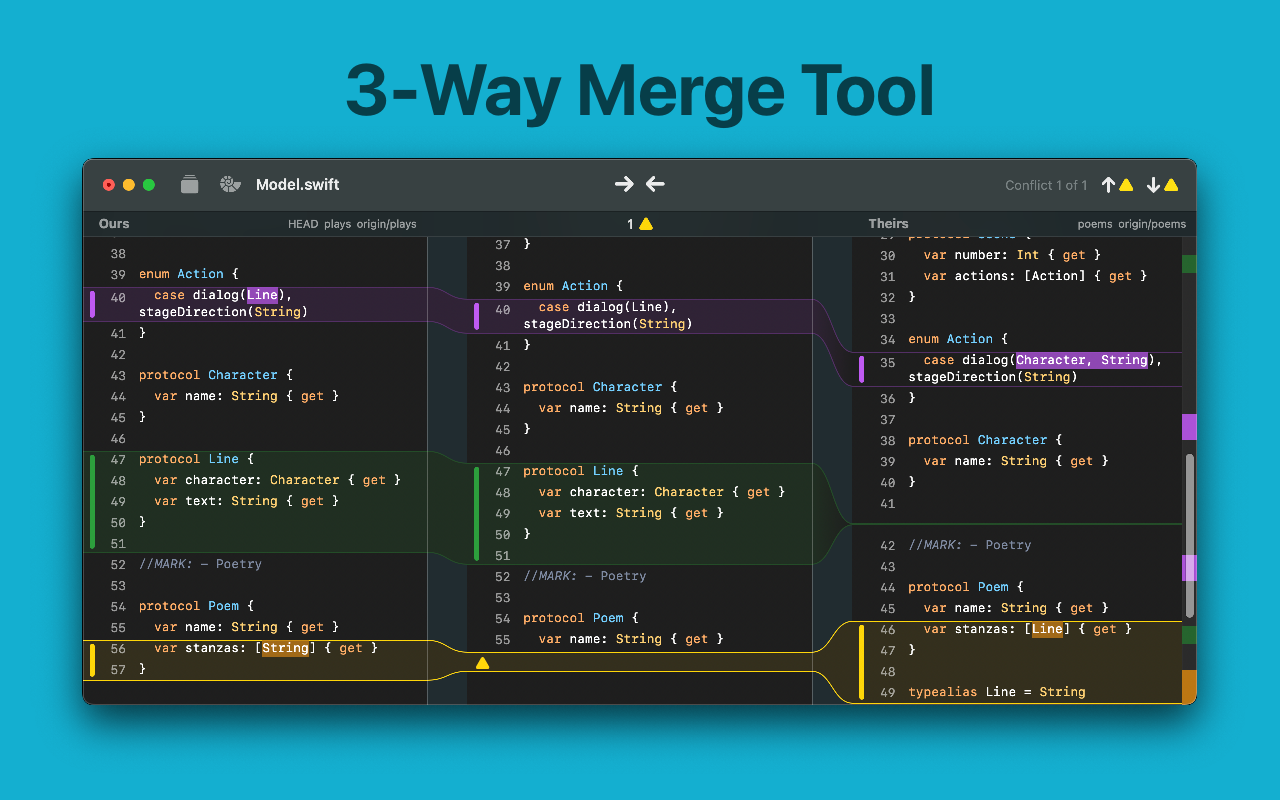Click the orange conflict marker in the overview strip
1280x800 pixels.
tap(1189, 687)
